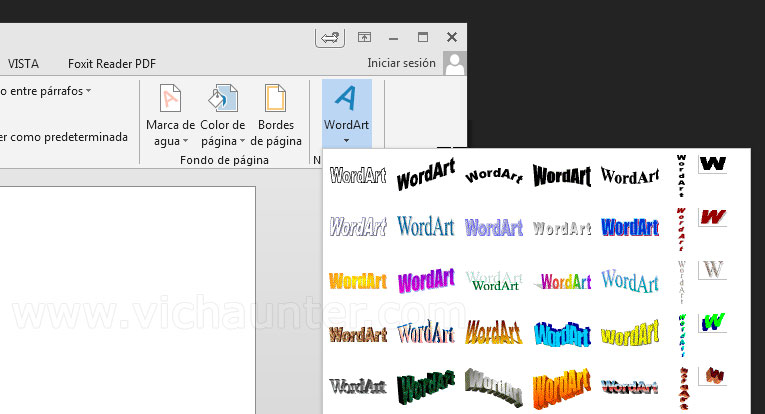Viewport: 765px width, 414px height.
Task: Select the plain outlined WordArt style
Action: (358, 175)
